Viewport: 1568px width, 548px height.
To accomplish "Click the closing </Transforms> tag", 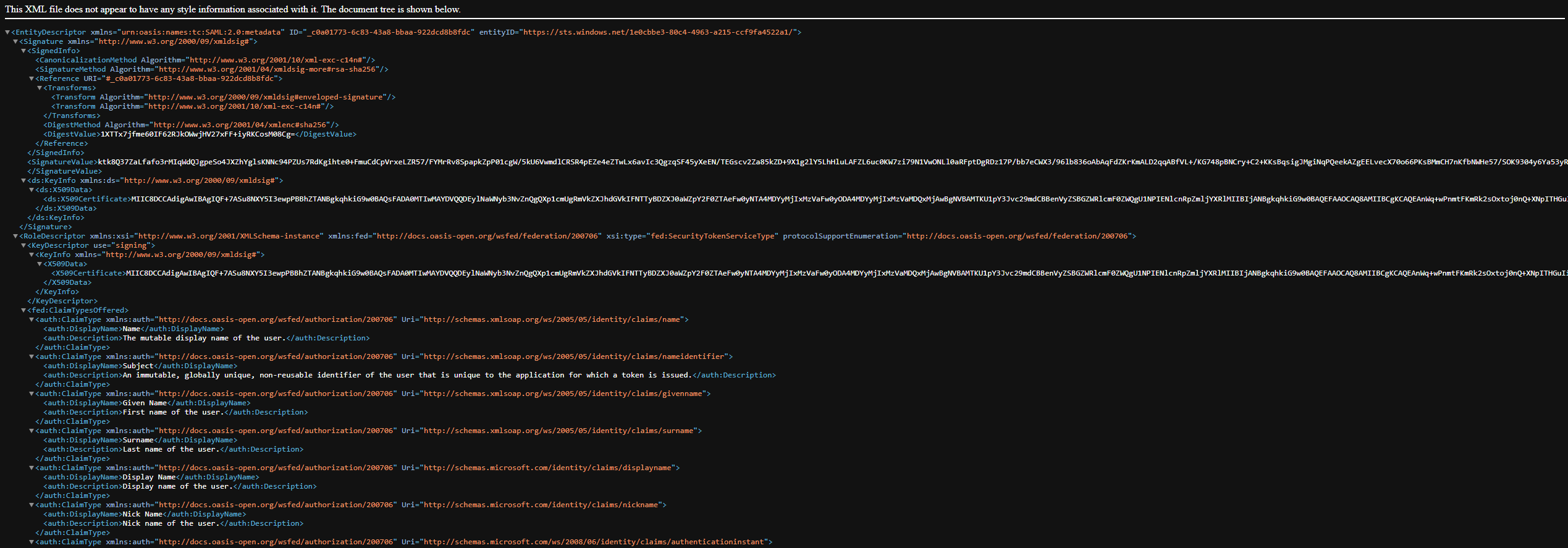I will click(72, 116).
